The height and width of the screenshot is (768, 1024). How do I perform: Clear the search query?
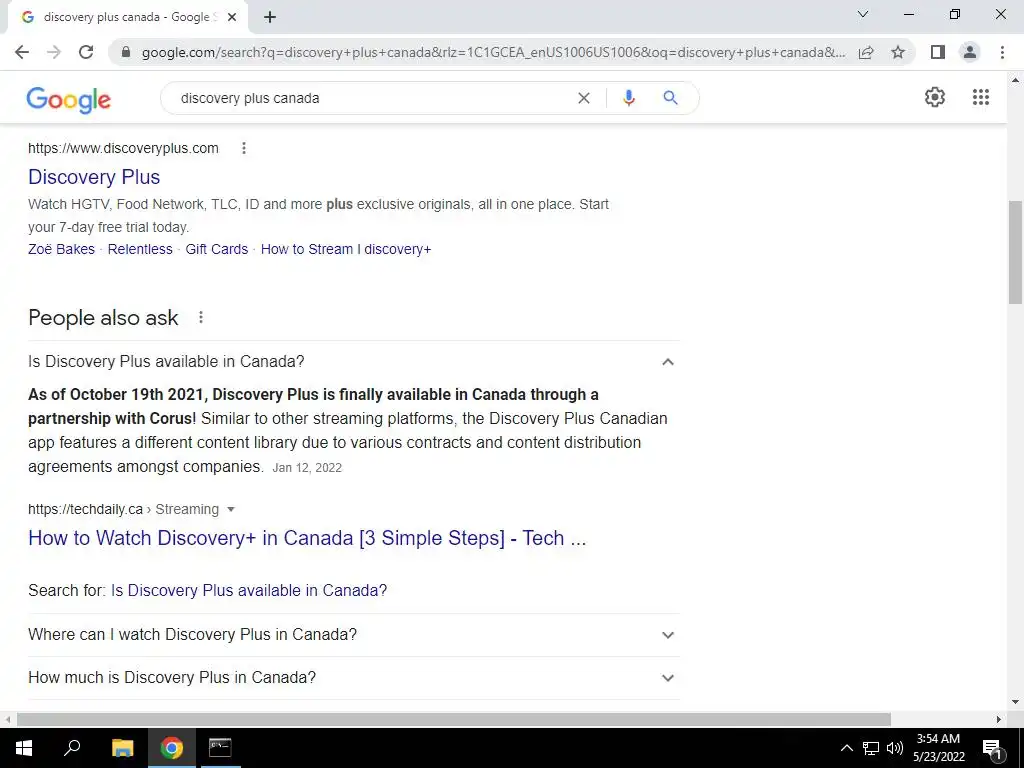click(584, 98)
